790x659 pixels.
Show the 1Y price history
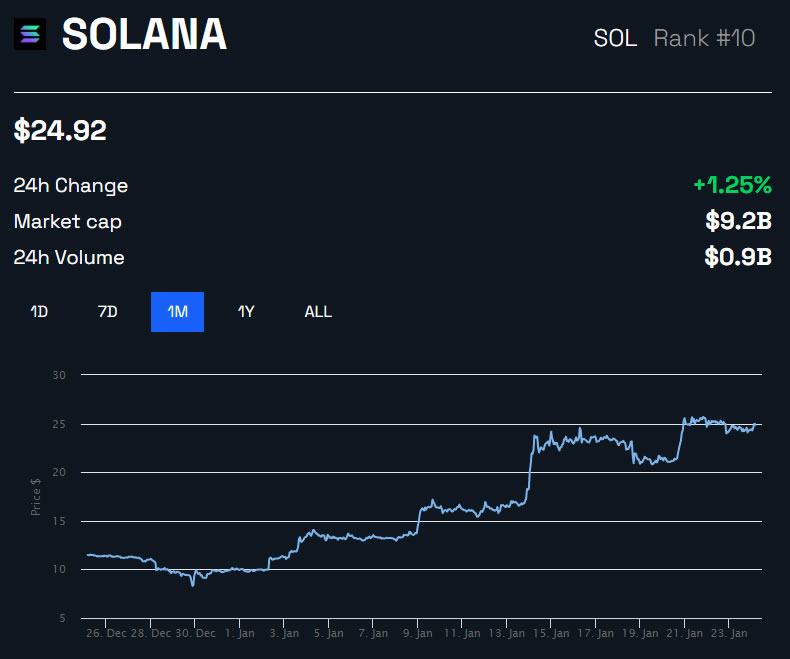[x=246, y=312]
